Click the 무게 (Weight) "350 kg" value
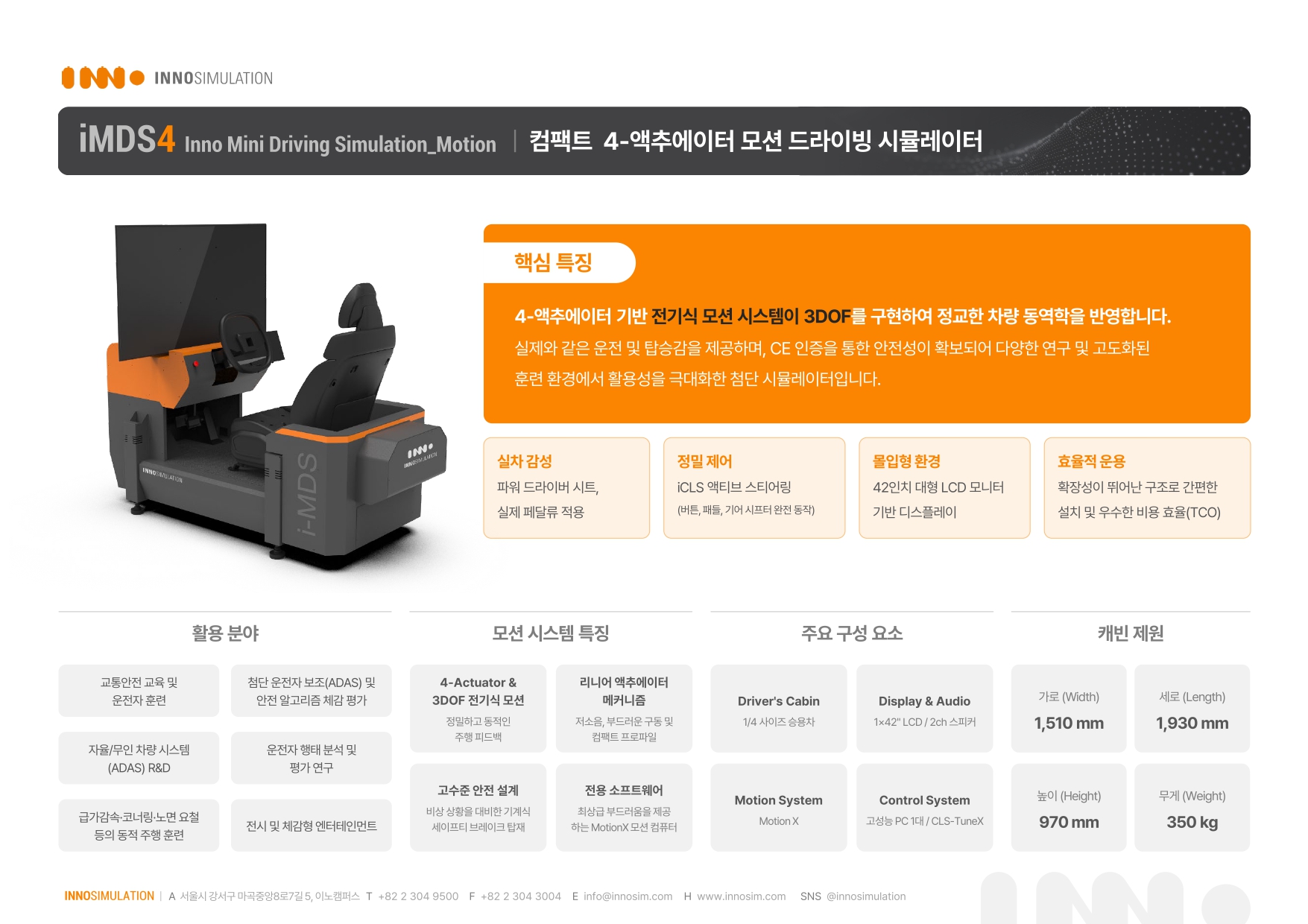1308x924 pixels. pos(1192,822)
